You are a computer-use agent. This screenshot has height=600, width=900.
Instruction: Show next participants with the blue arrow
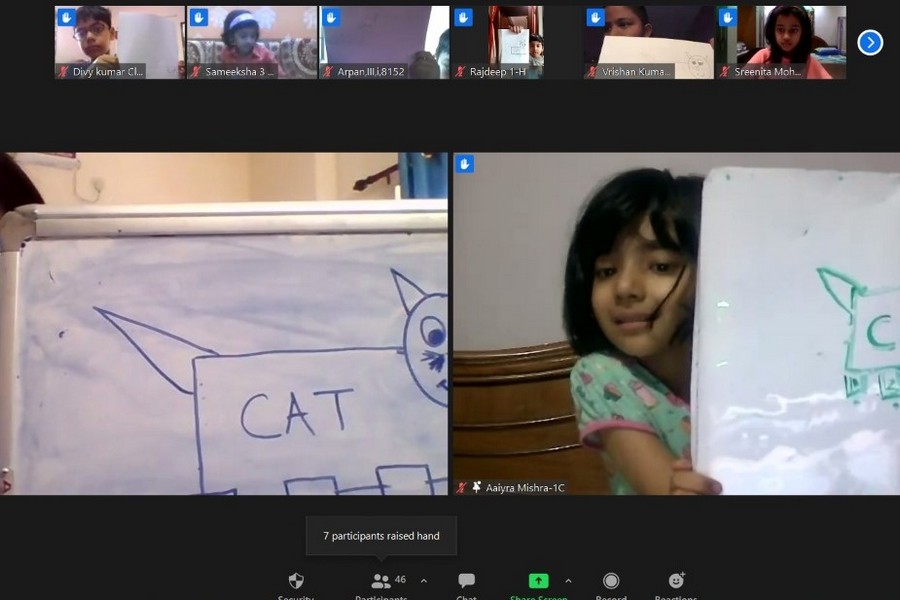(870, 42)
